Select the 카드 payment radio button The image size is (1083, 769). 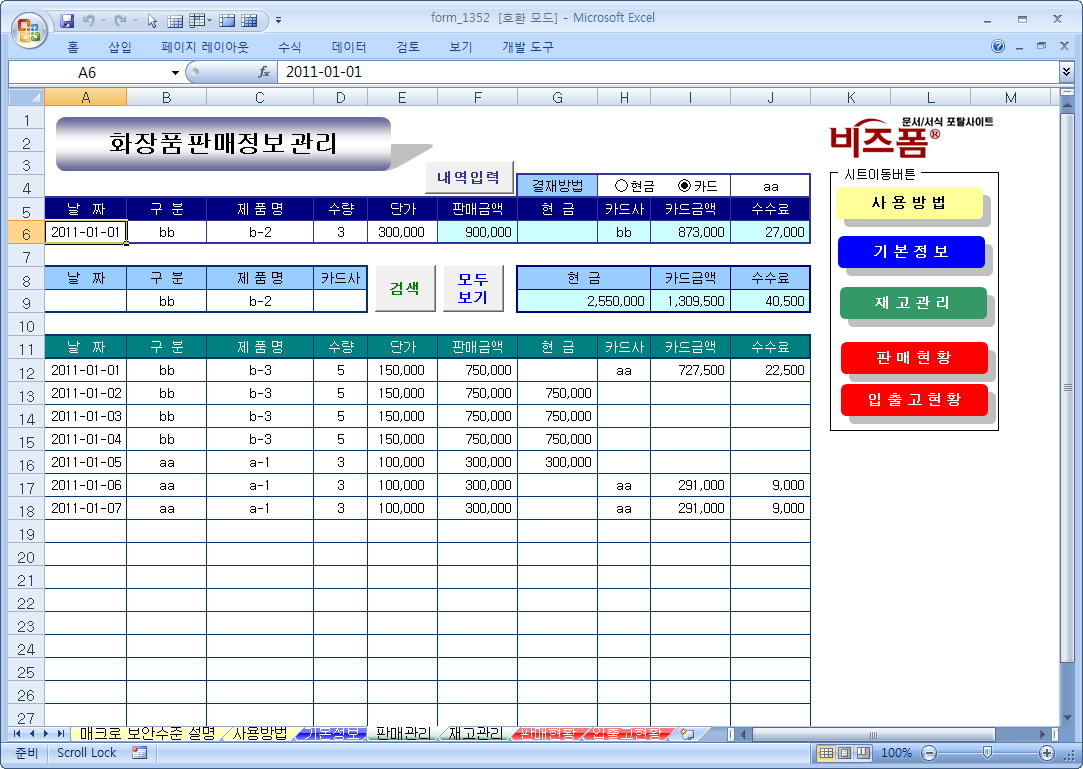click(x=685, y=186)
